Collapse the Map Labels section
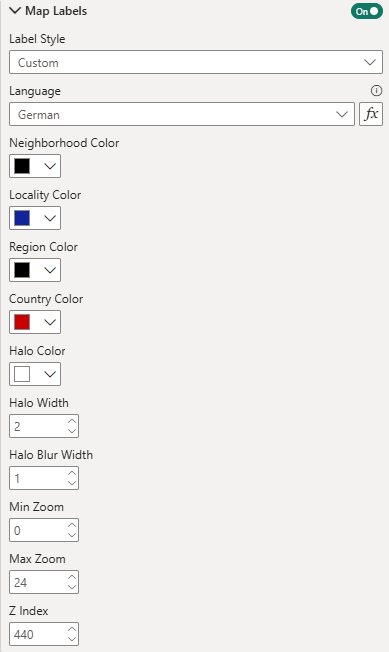Viewport: 389px width, 652px height. (x=15, y=11)
